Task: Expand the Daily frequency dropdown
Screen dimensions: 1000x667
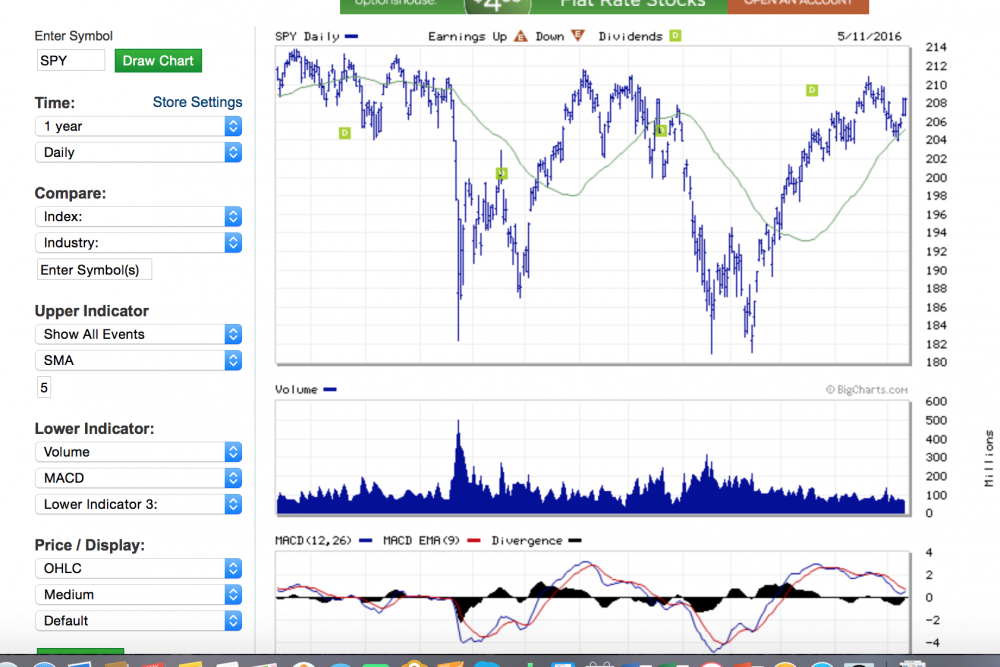Action: click(139, 152)
